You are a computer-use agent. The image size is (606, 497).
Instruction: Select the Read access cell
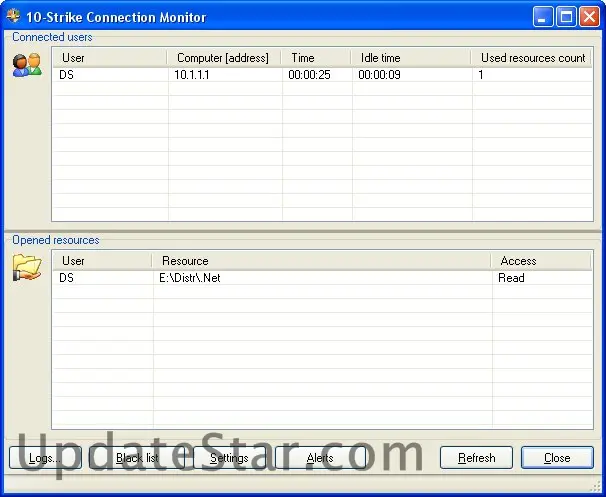[x=511, y=278]
